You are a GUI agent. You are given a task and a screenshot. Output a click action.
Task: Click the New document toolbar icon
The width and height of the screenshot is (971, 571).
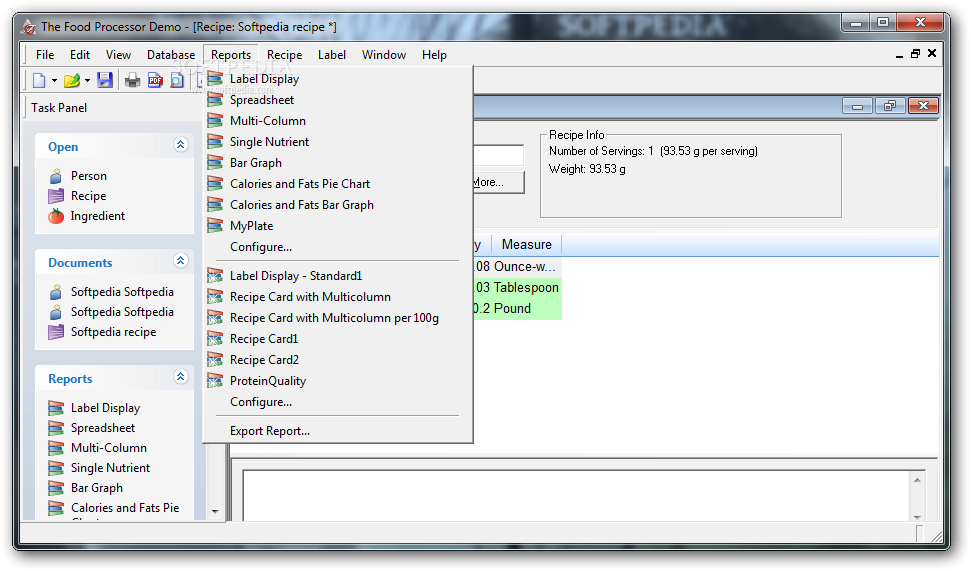(x=39, y=80)
